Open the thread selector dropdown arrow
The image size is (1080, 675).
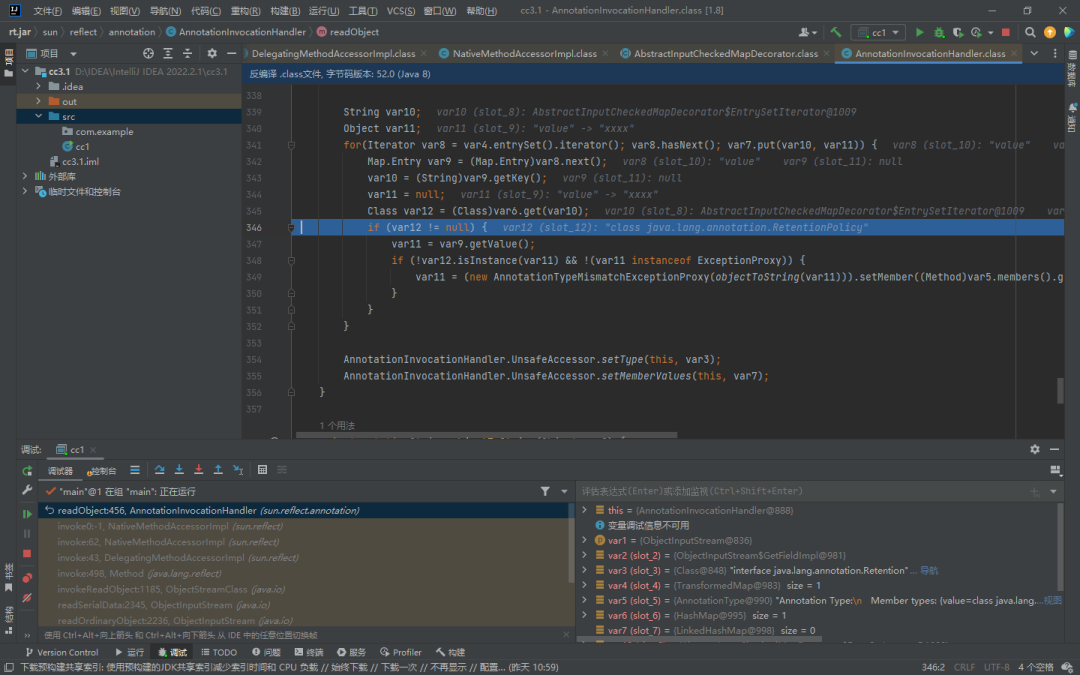tap(564, 491)
